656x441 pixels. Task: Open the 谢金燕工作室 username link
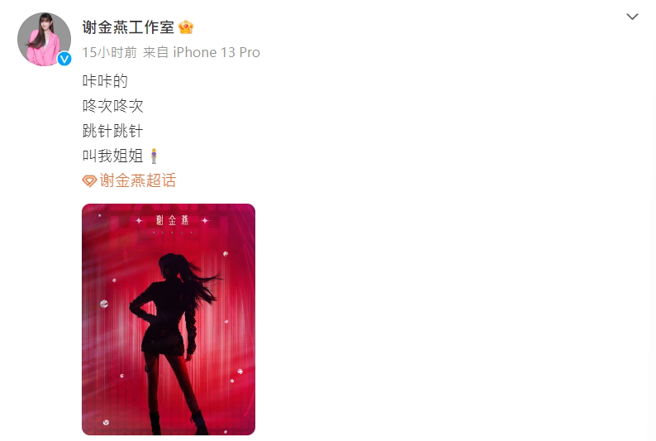(128, 27)
